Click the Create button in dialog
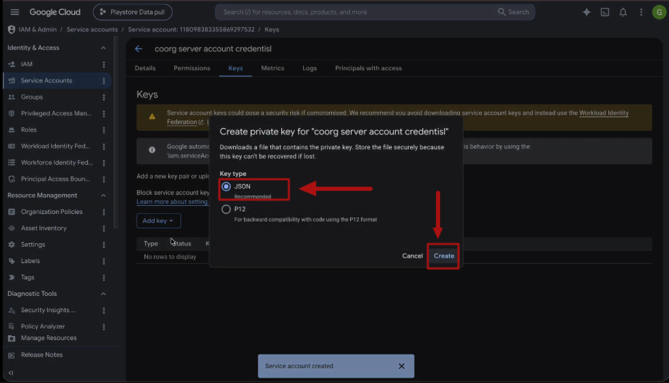Viewport: 669px width, 383px height. pyautogui.click(x=444, y=256)
